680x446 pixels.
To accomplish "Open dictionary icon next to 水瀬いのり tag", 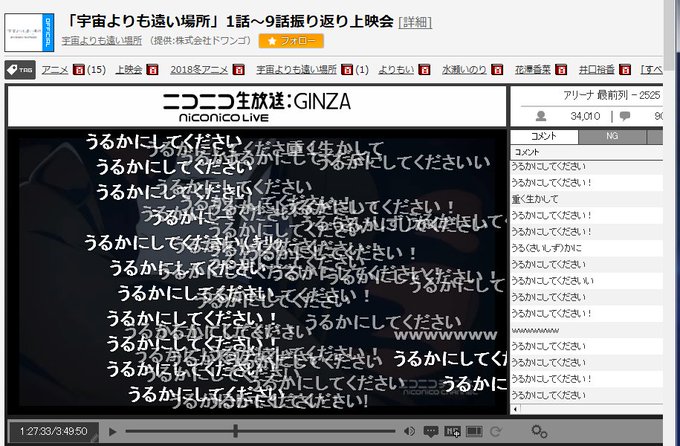I will (x=497, y=69).
